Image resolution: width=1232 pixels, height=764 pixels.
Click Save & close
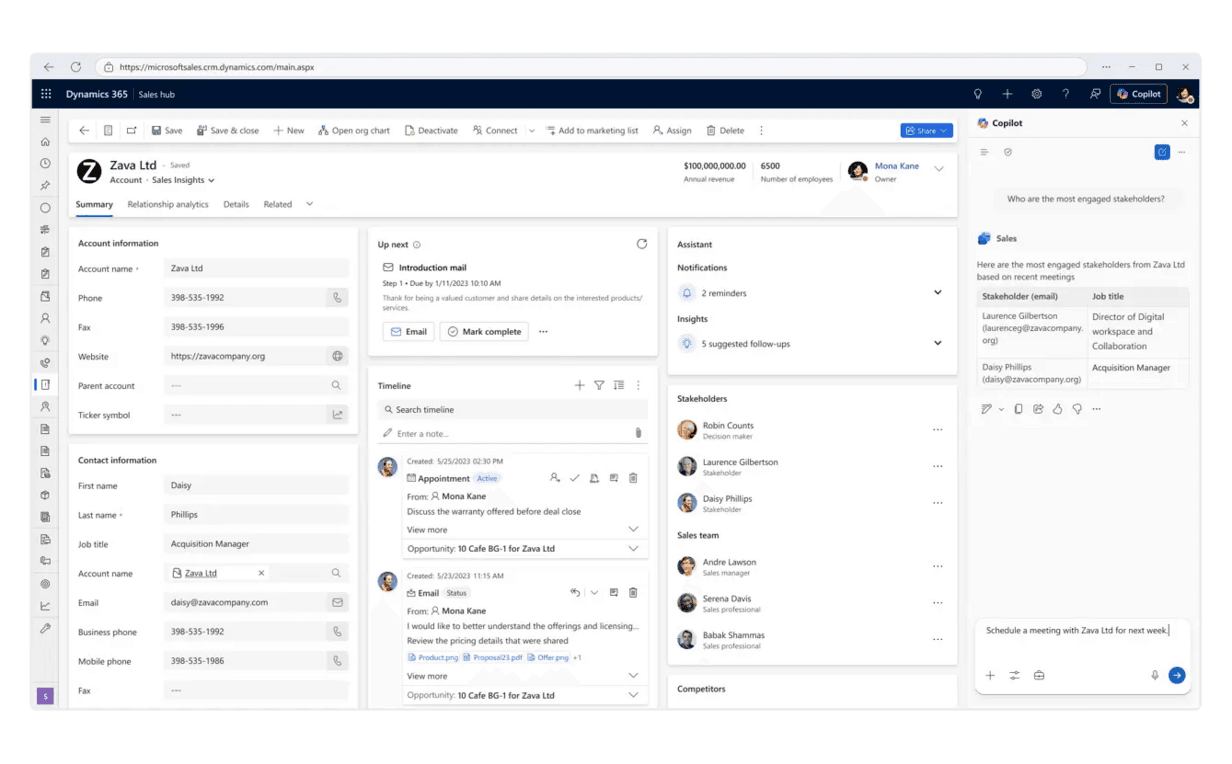click(x=228, y=130)
